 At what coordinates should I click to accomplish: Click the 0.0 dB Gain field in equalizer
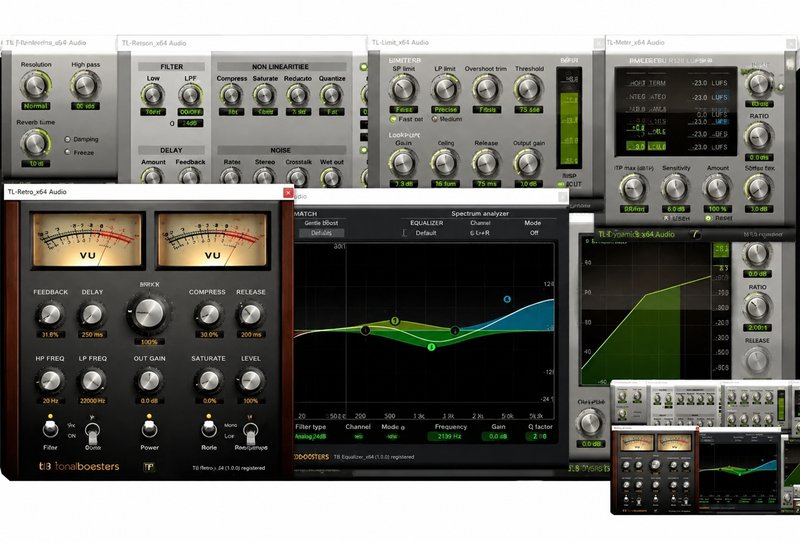tap(497, 436)
